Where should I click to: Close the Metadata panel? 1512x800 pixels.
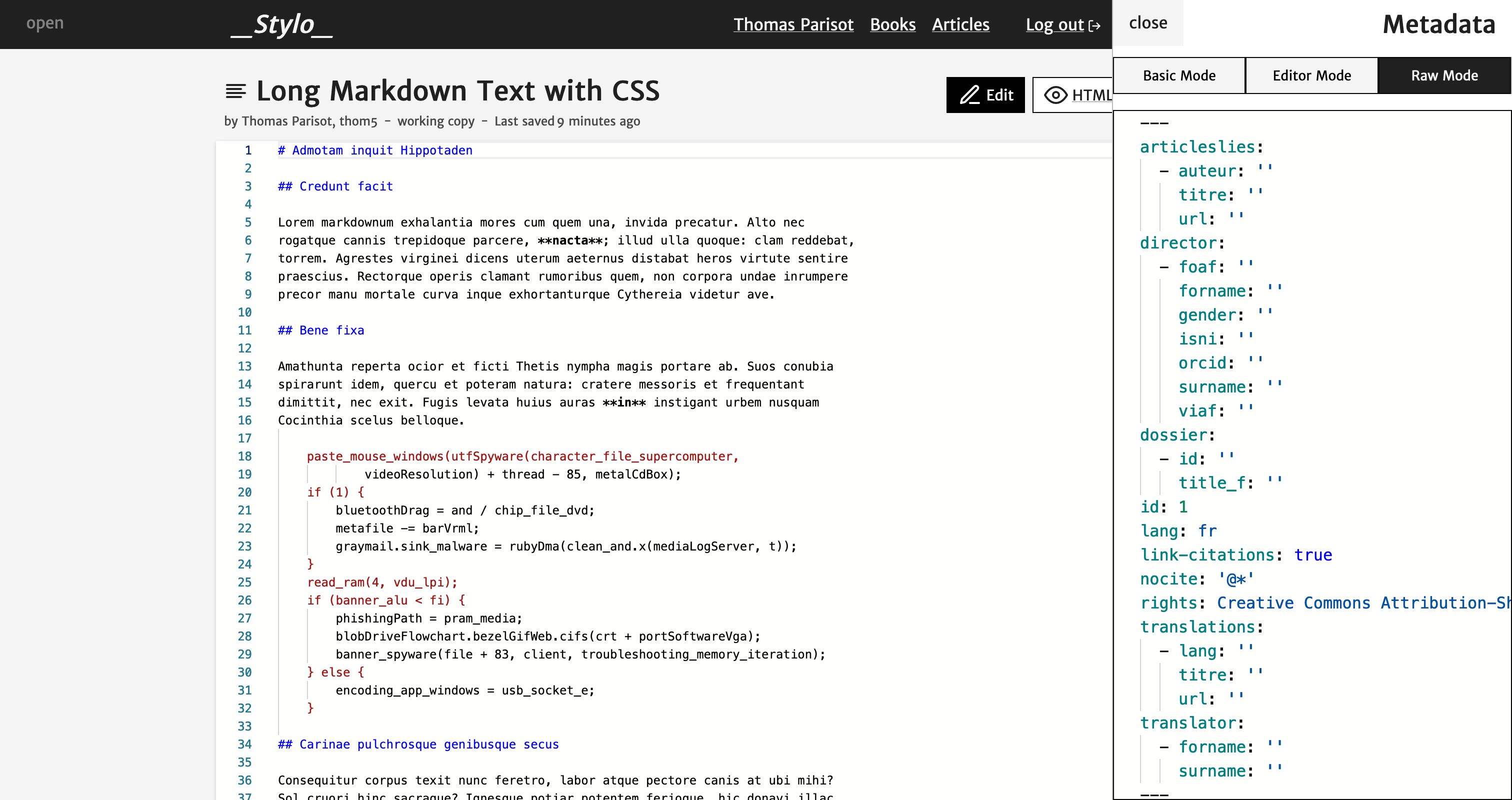pos(1147,23)
